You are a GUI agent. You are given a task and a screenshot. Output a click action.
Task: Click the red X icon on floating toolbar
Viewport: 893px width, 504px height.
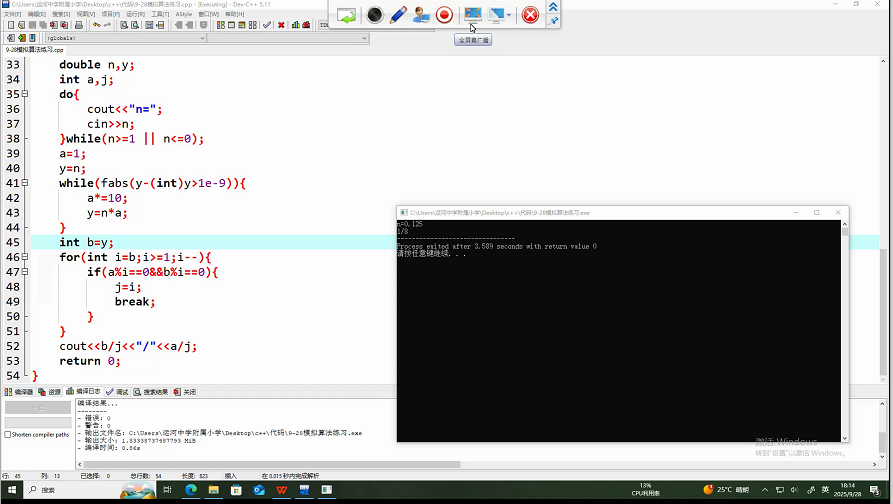[x=530, y=15]
